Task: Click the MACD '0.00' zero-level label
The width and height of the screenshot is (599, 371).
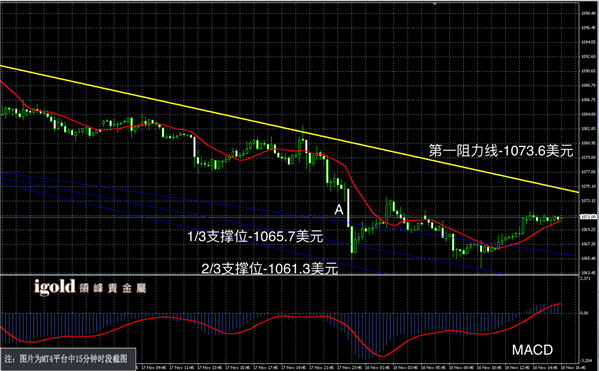Action: [584, 313]
